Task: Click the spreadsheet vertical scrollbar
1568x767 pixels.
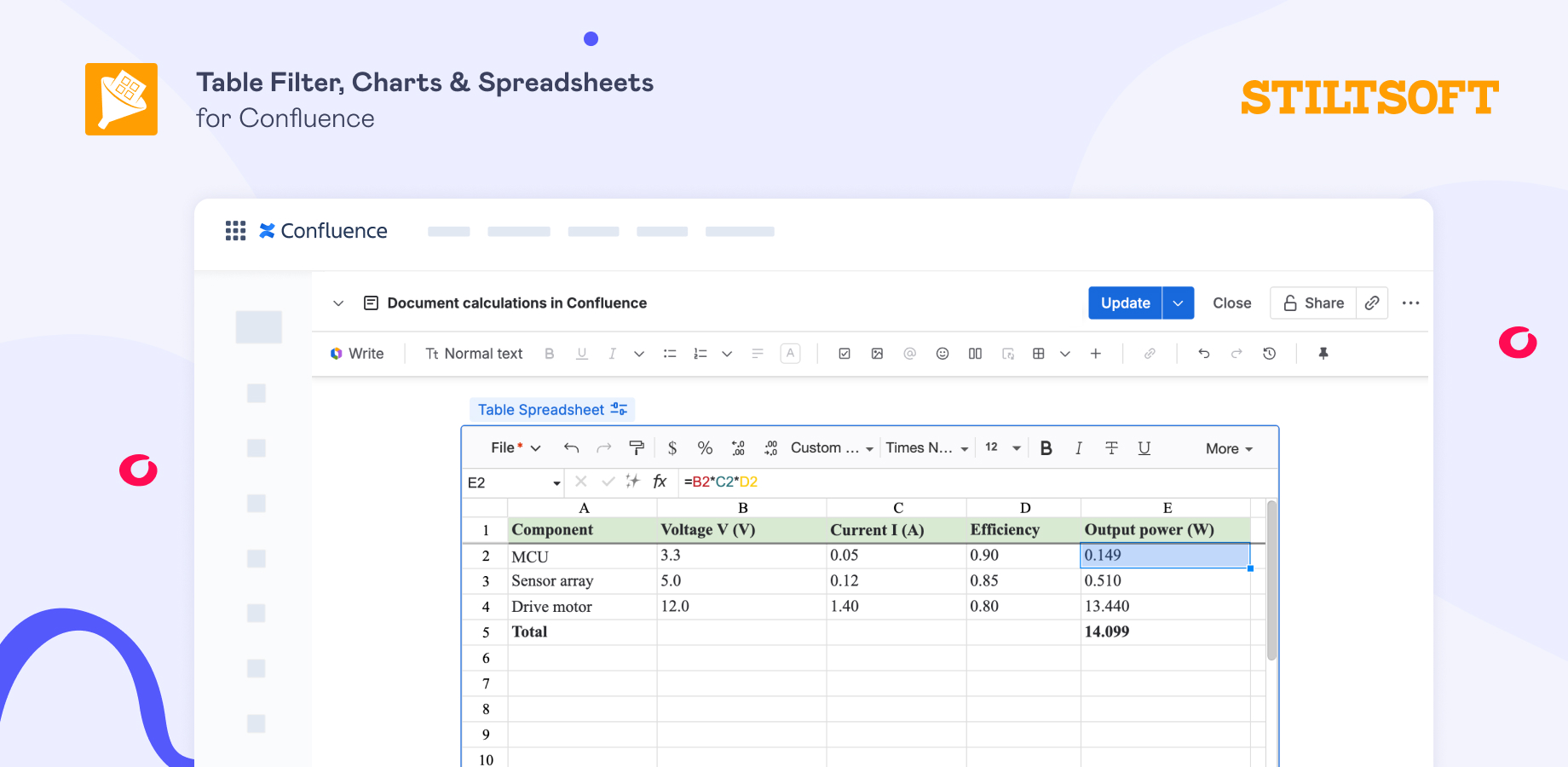Action: click(1271, 580)
